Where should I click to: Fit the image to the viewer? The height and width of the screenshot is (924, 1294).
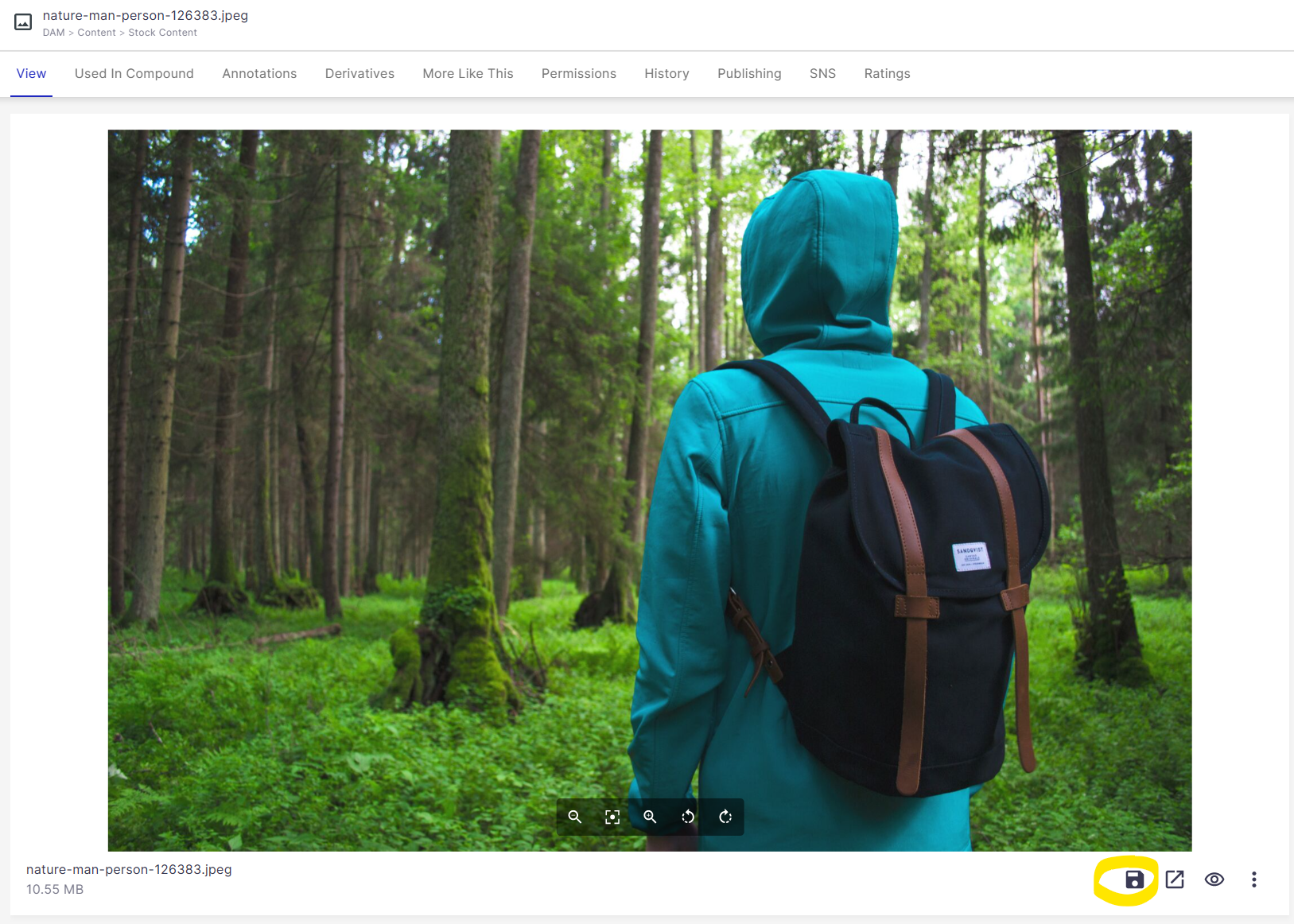coord(612,817)
